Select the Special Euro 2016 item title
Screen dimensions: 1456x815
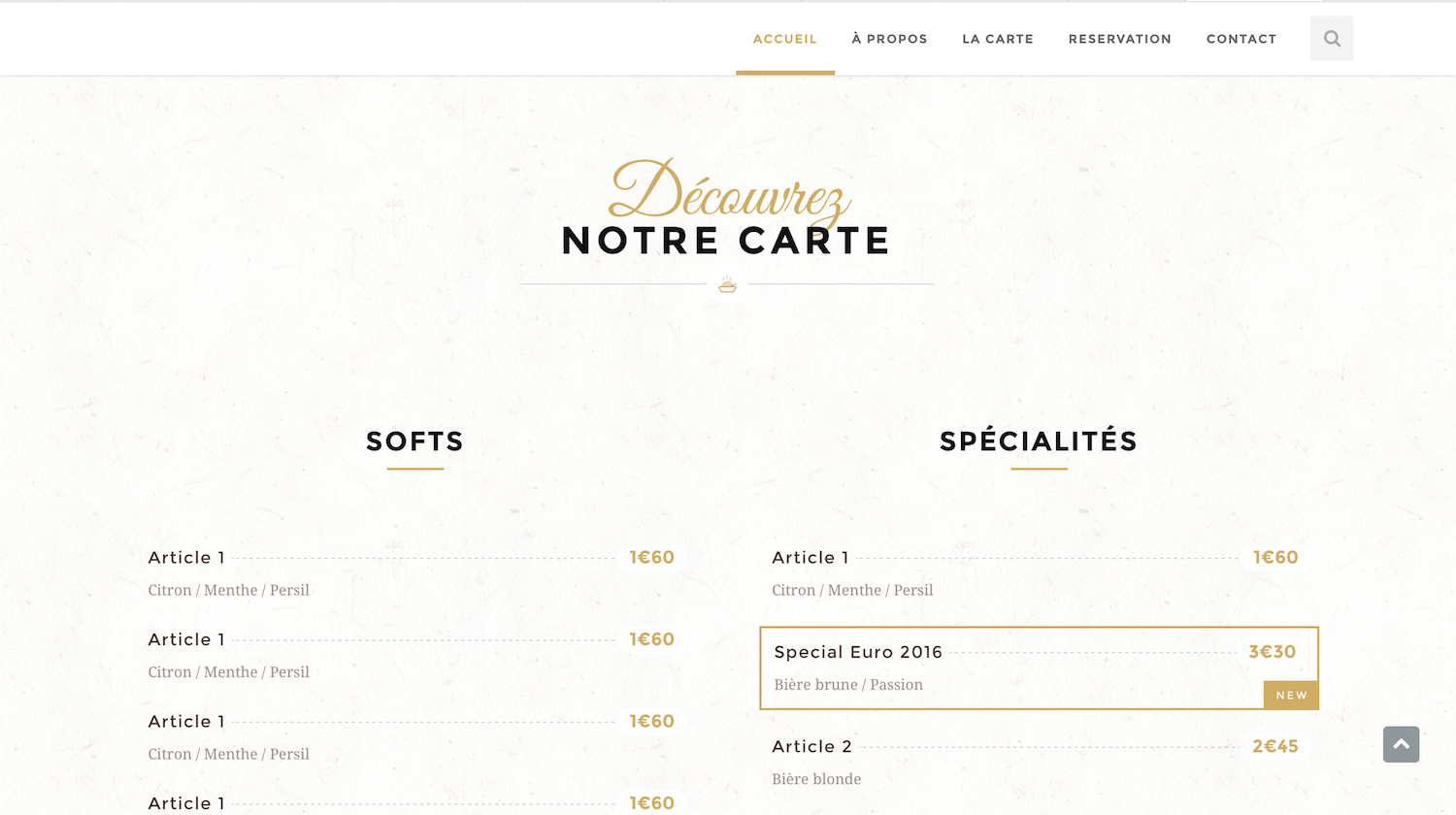(x=858, y=652)
